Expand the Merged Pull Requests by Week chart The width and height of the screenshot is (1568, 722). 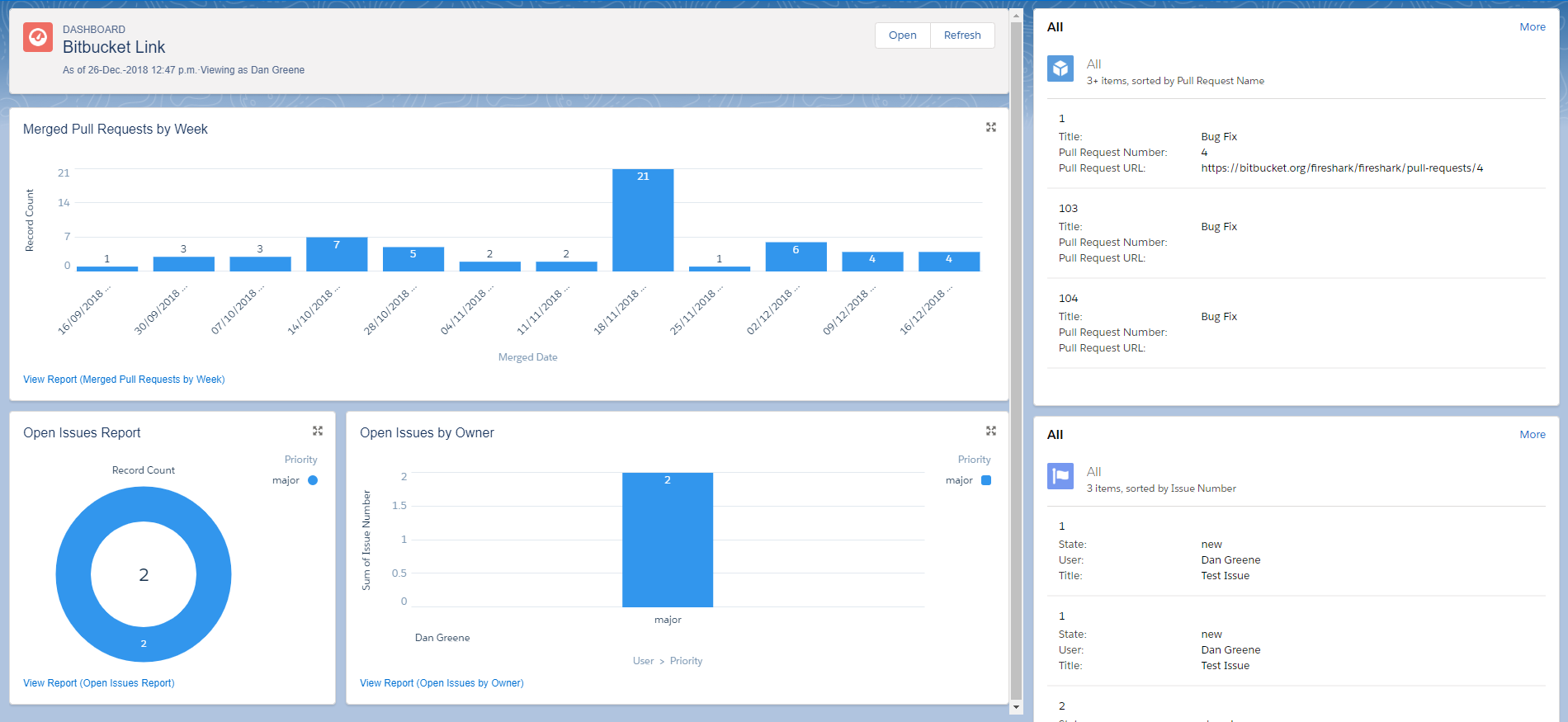(990, 127)
